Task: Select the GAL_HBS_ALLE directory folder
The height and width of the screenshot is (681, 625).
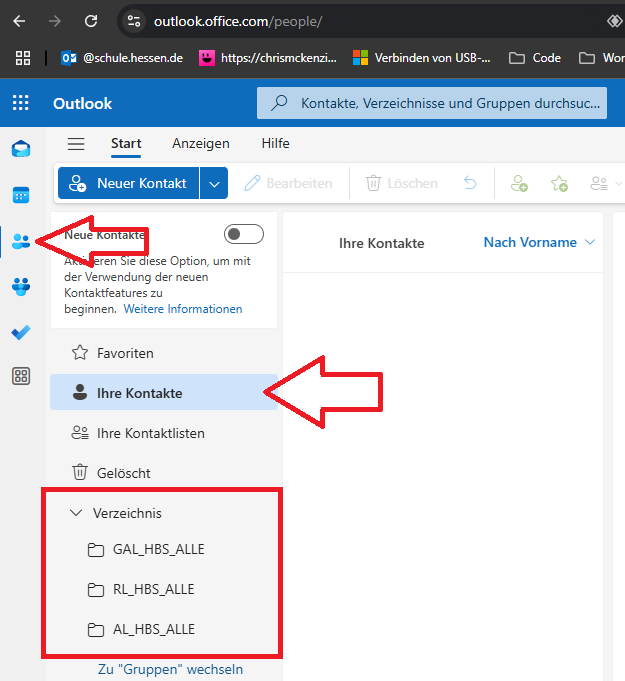Action: (x=150, y=549)
